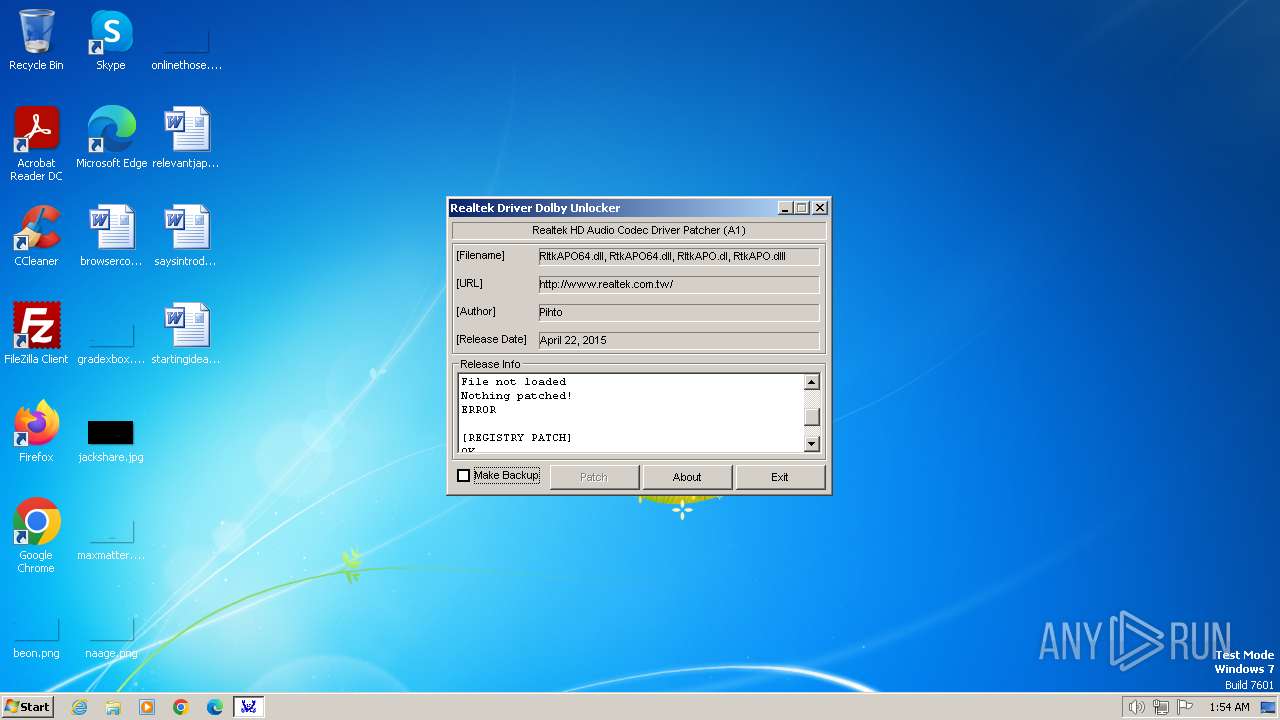Open the Start menu
The width and height of the screenshot is (1280, 720).
pos(27,706)
